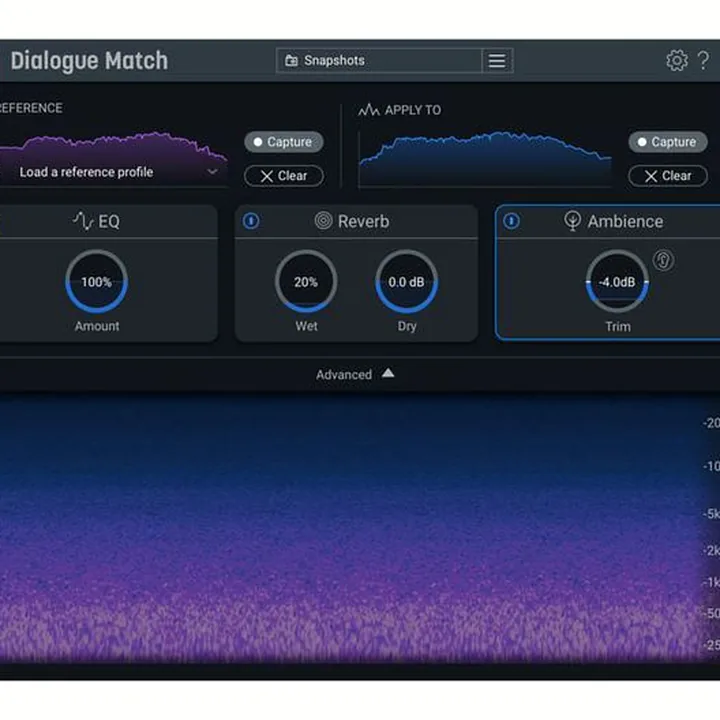720x720 pixels.
Task: Click the Dialogue Match title text
Action: pos(90,61)
